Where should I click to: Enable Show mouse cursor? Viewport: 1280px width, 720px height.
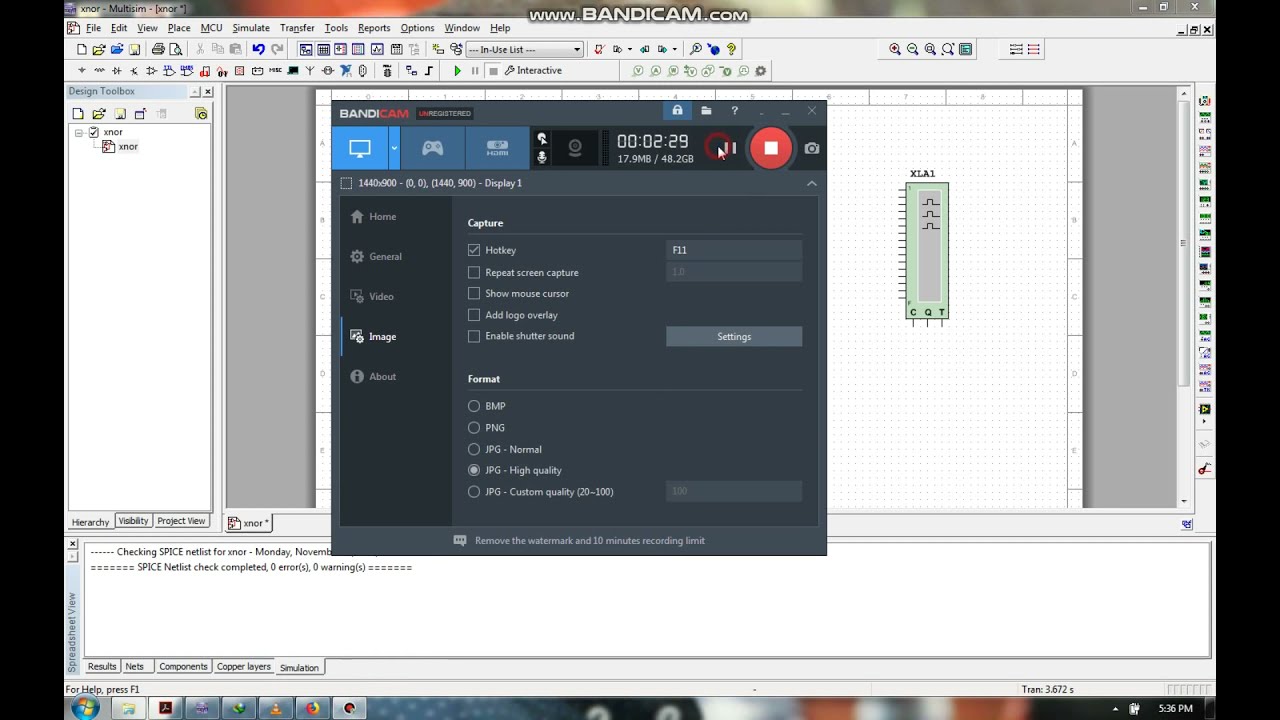click(474, 293)
